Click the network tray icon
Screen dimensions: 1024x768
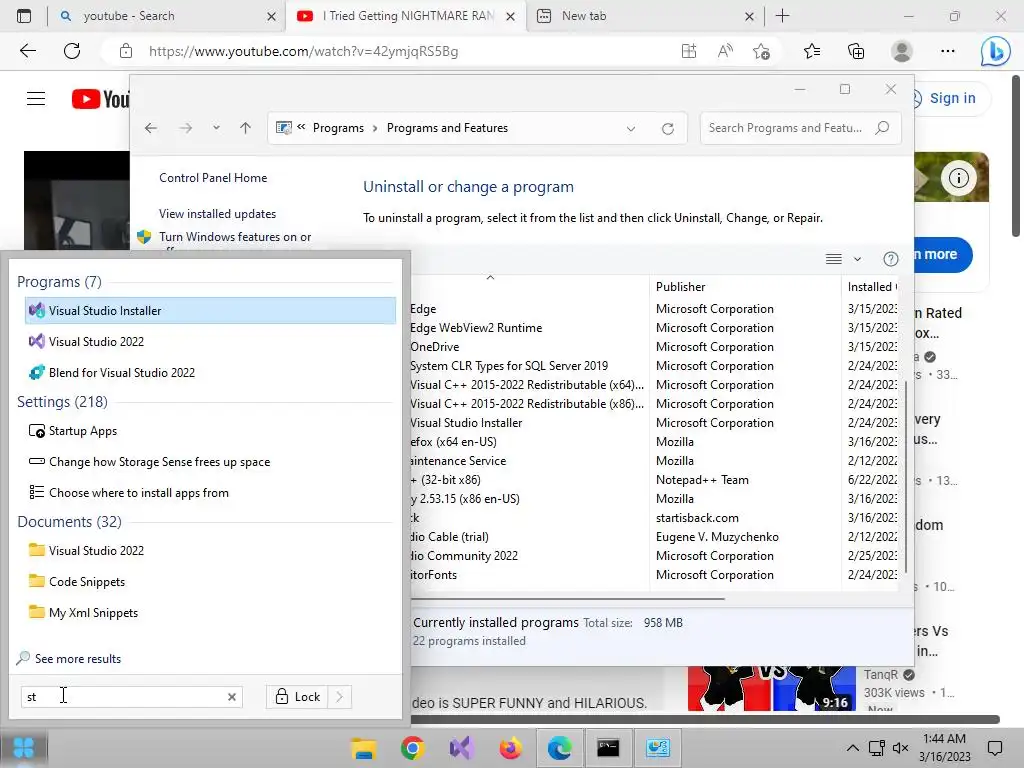(x=876, y=748)
